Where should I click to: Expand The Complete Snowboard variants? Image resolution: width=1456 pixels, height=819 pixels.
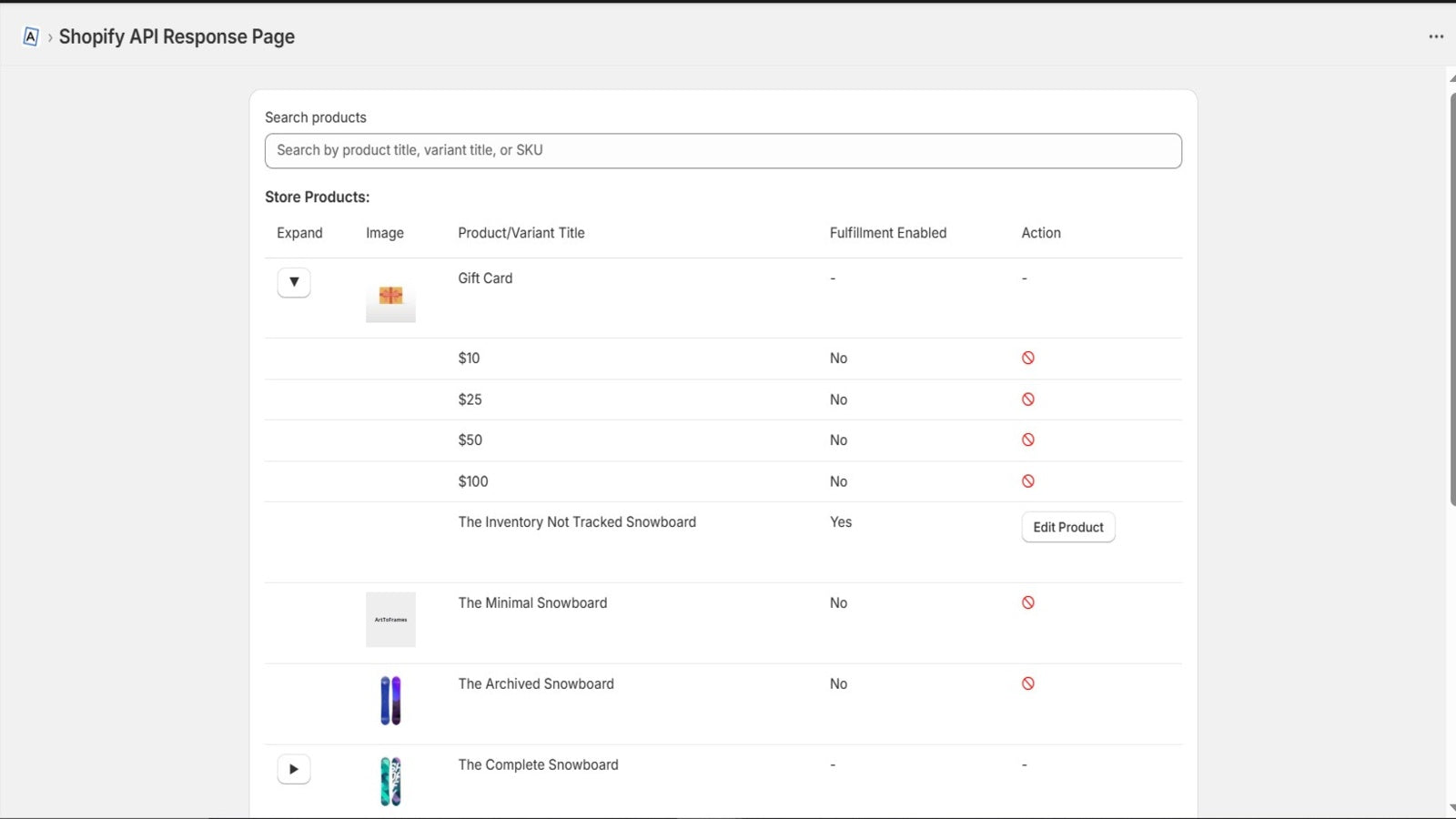[294, 769]
